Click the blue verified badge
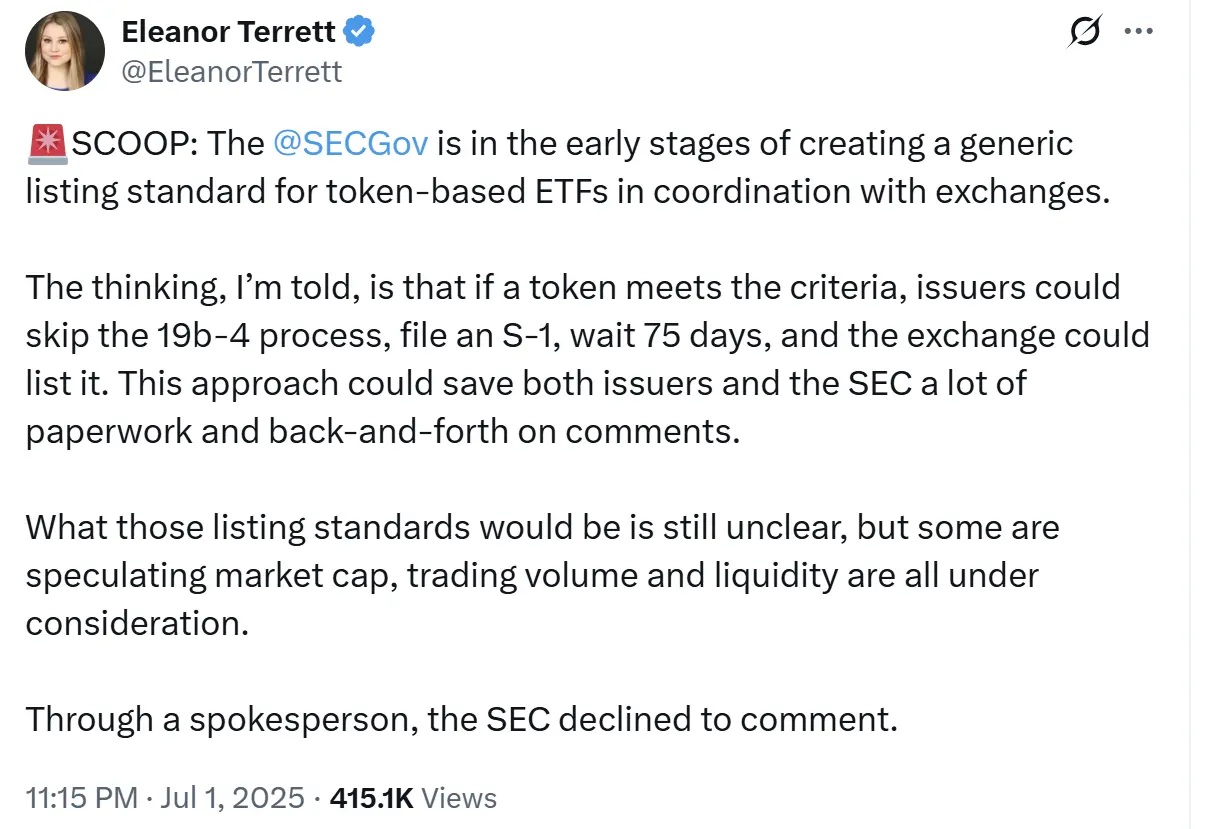 point(359,32)
